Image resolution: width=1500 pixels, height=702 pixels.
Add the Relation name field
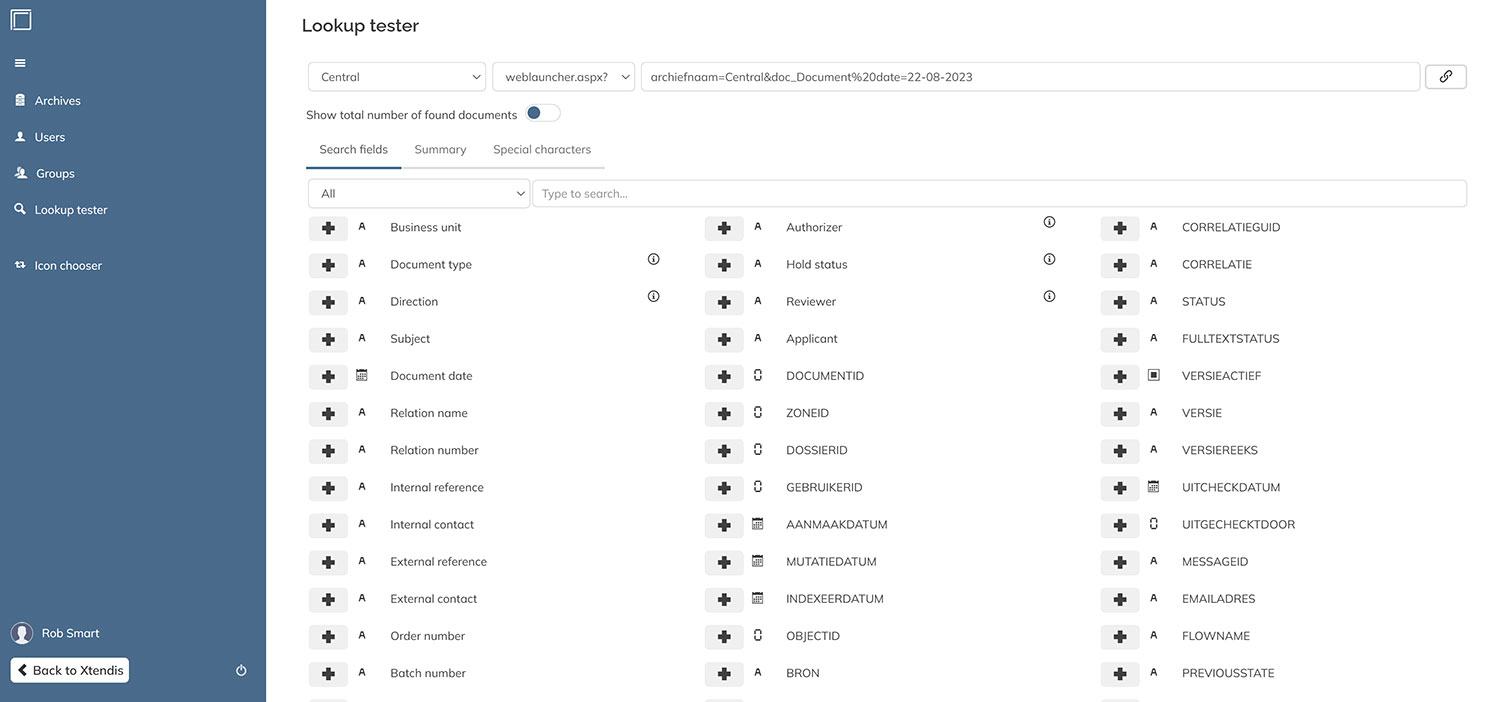[328, 414]
